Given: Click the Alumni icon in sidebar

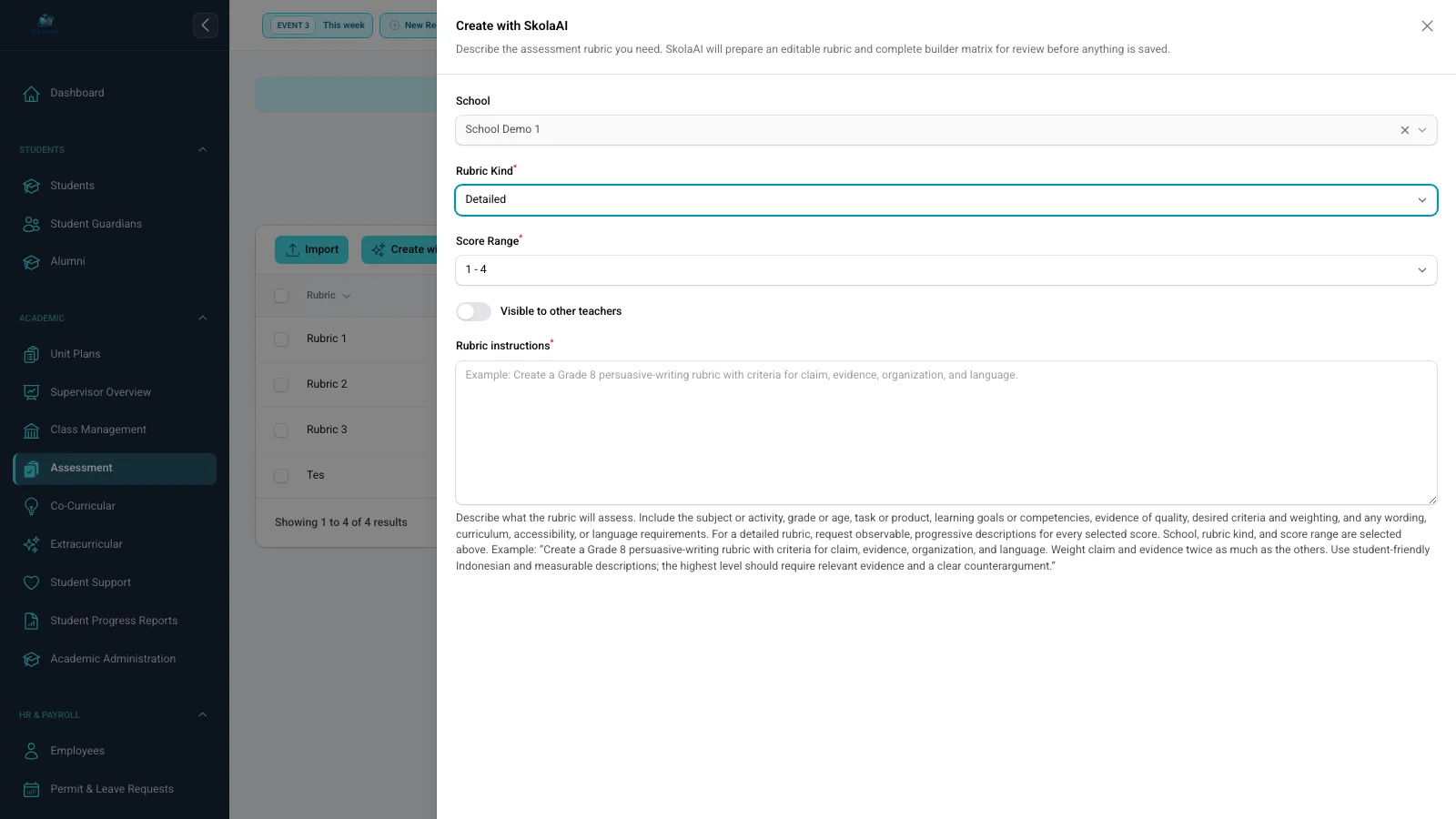Looking at the screenshot, I should (x=32, y=262).
